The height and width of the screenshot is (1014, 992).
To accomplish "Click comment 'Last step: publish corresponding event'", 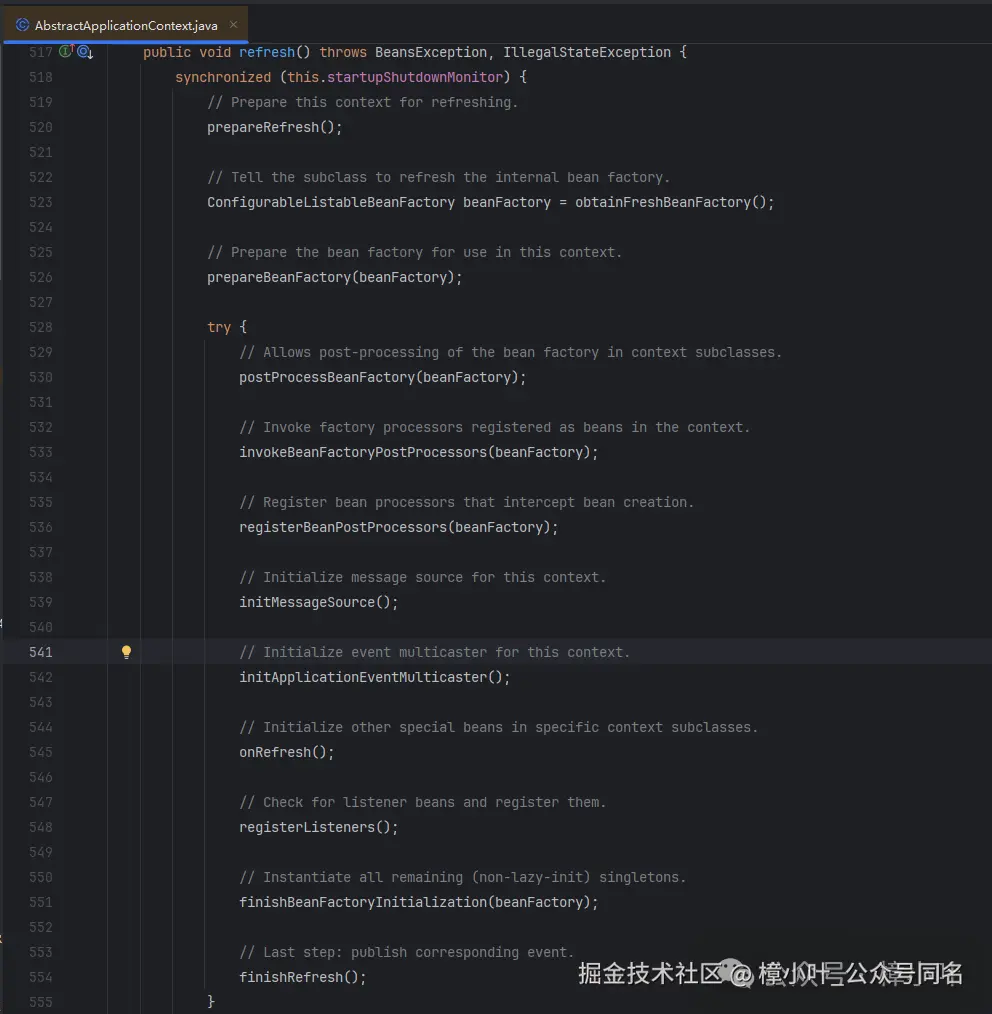I will [x=406, y=953].
